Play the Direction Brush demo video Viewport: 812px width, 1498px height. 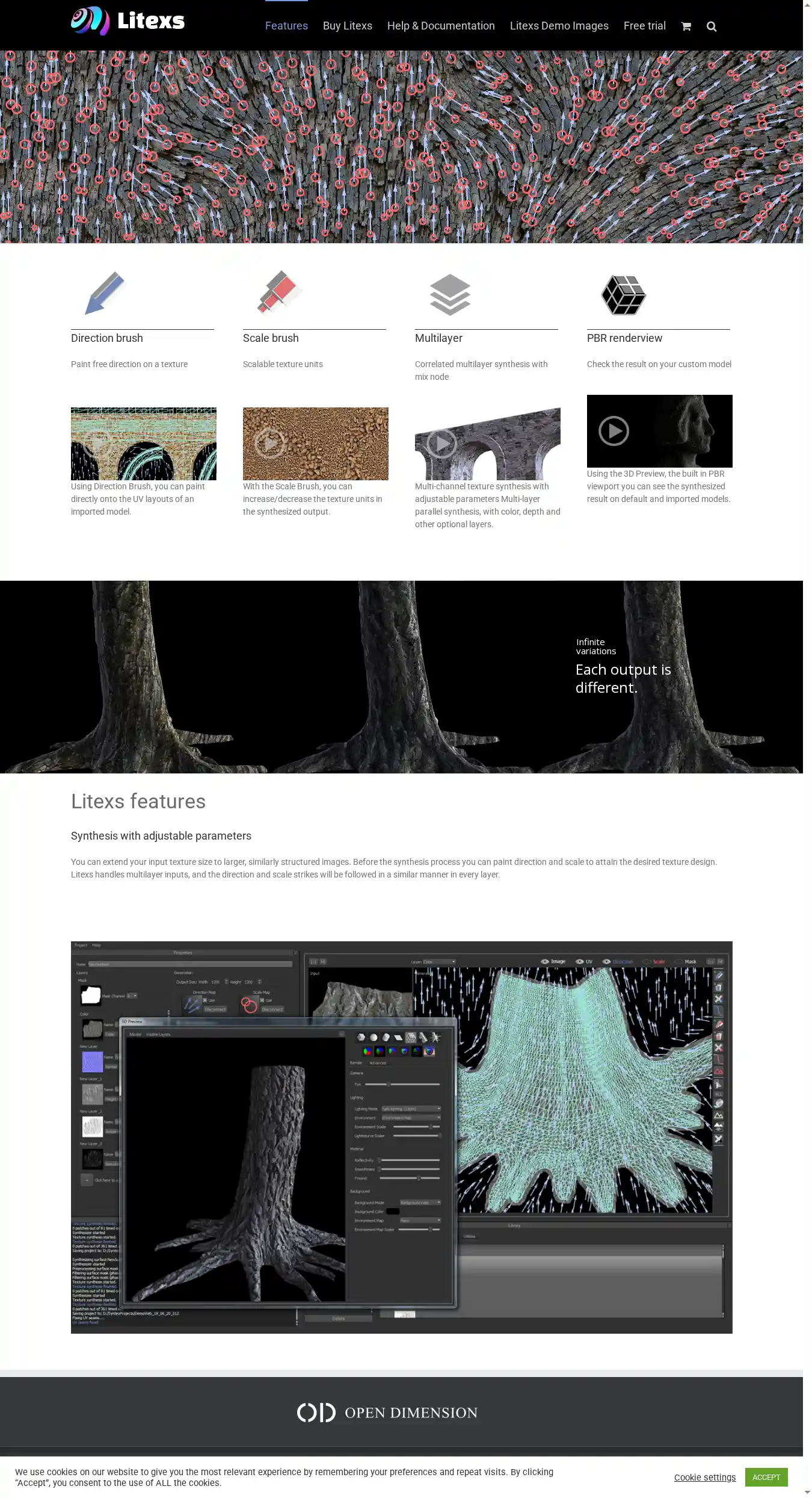pyautogui.click(x=97, y=444)
